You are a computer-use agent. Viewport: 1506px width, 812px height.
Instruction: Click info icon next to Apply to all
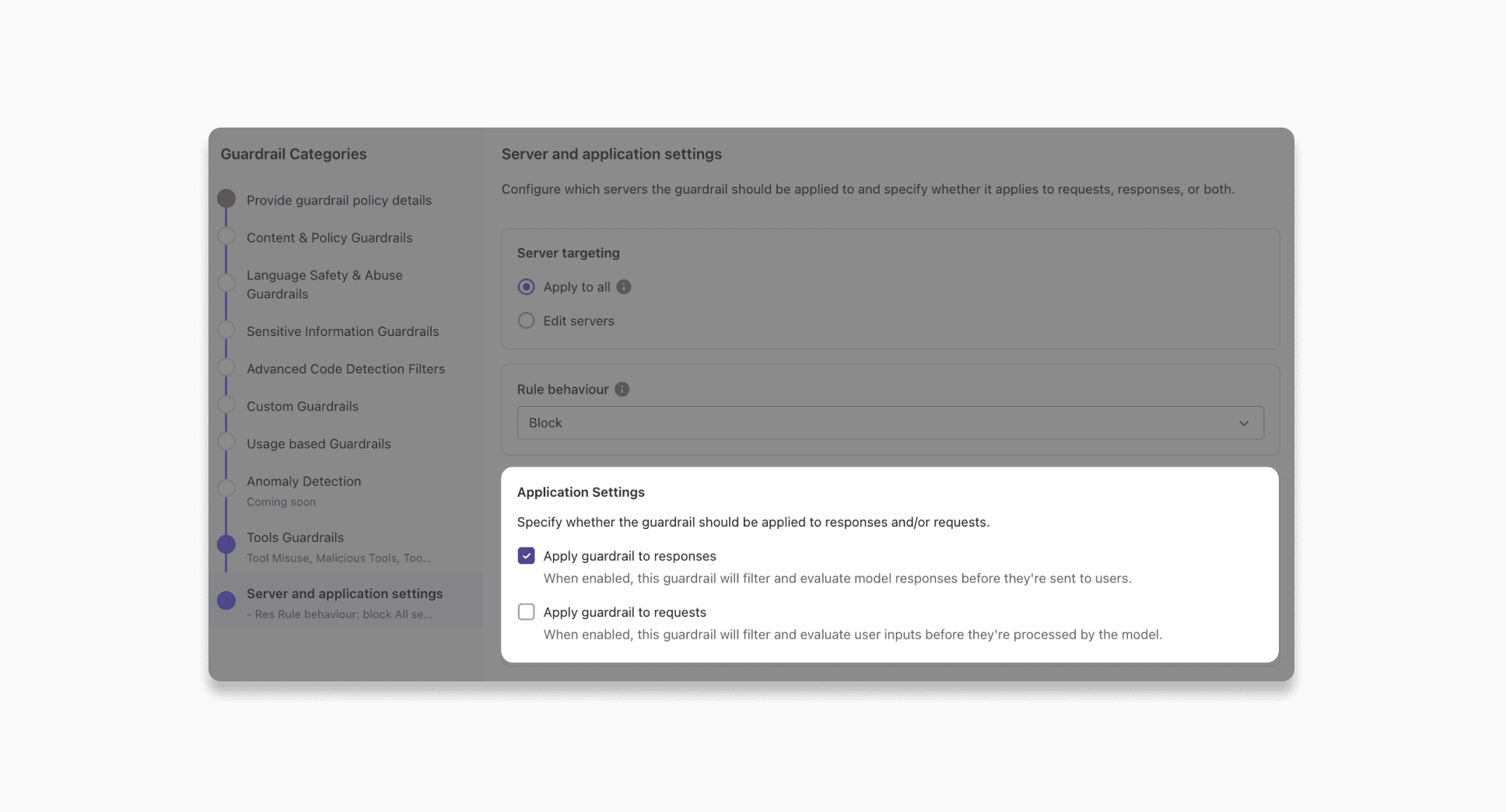624,287
